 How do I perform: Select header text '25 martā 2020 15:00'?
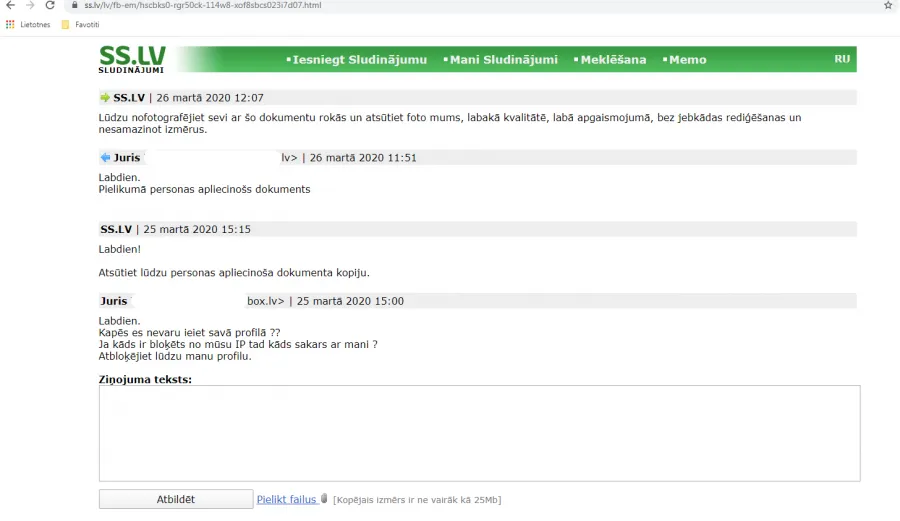[350, 301]
